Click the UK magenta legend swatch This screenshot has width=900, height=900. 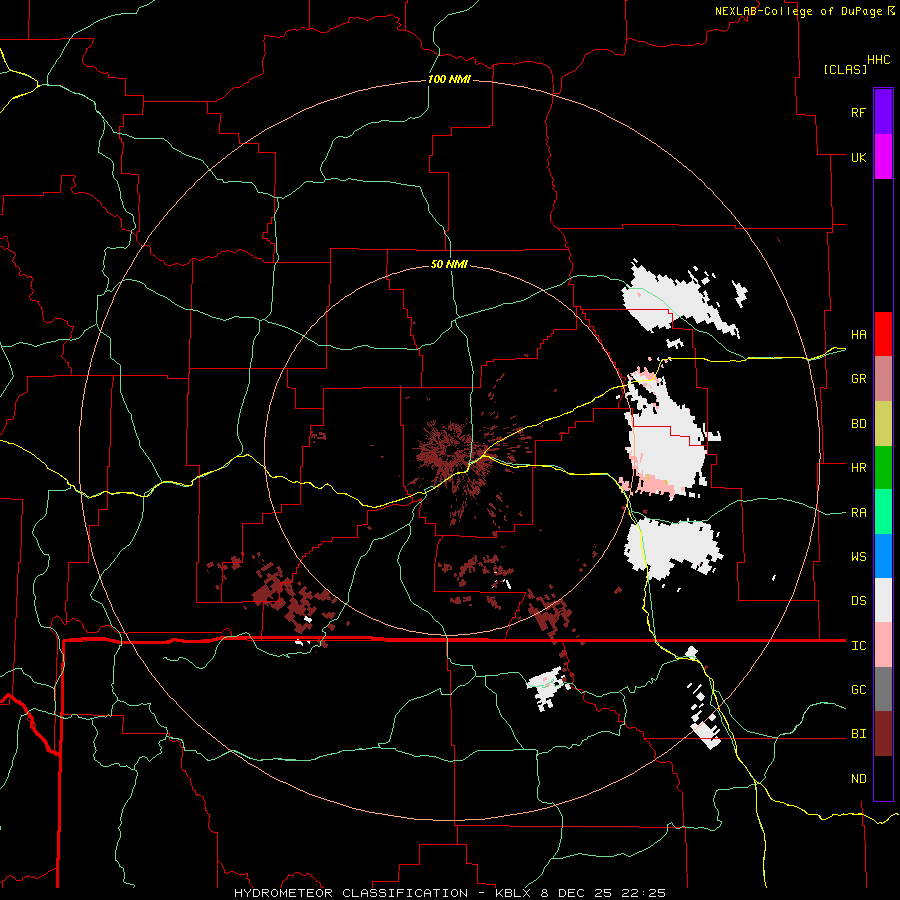click(883, 157)
